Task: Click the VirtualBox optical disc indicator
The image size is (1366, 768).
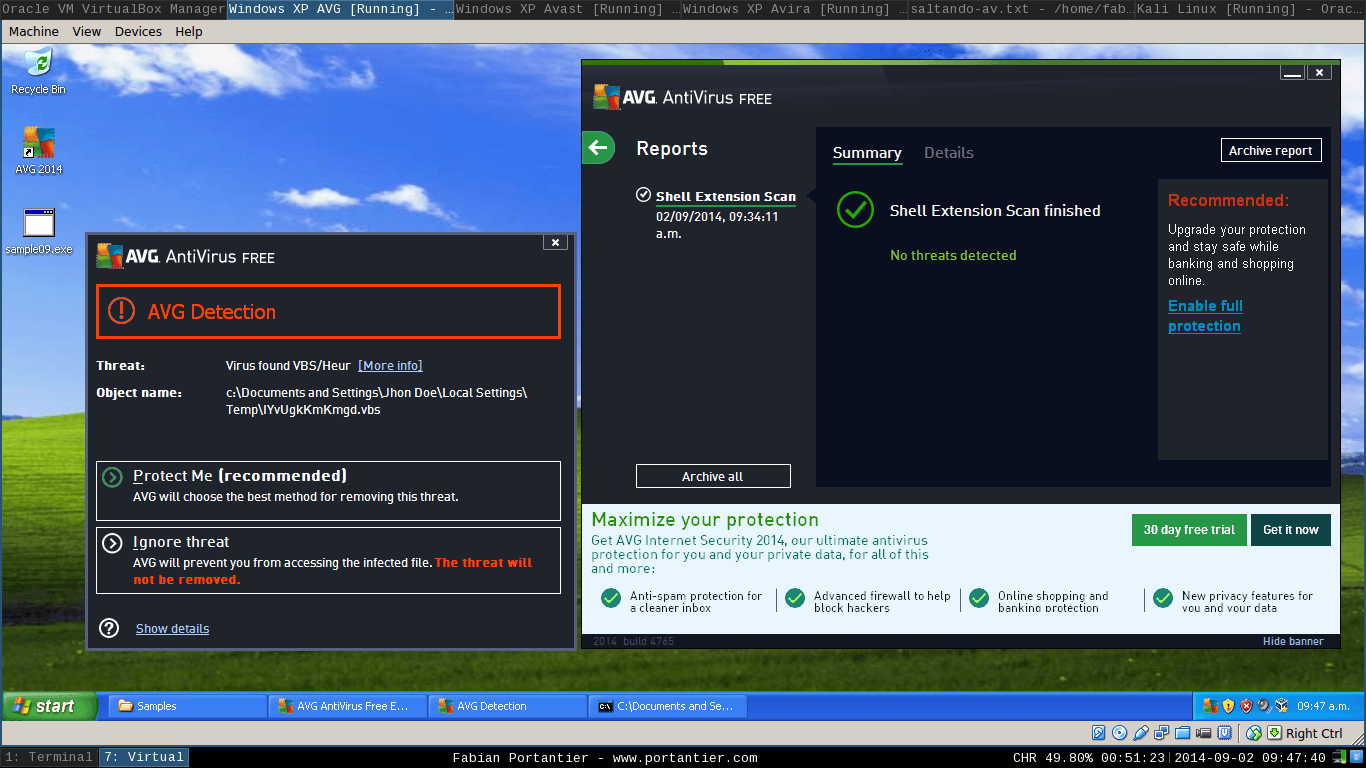Action: click(x=1119, y=733)
